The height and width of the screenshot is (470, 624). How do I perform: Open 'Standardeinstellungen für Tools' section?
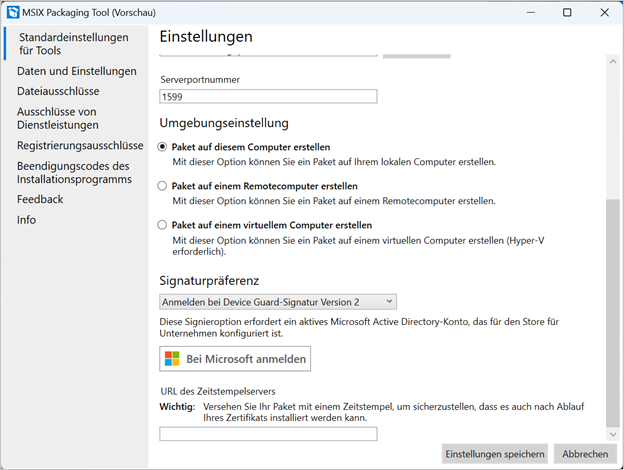point(74,44)
